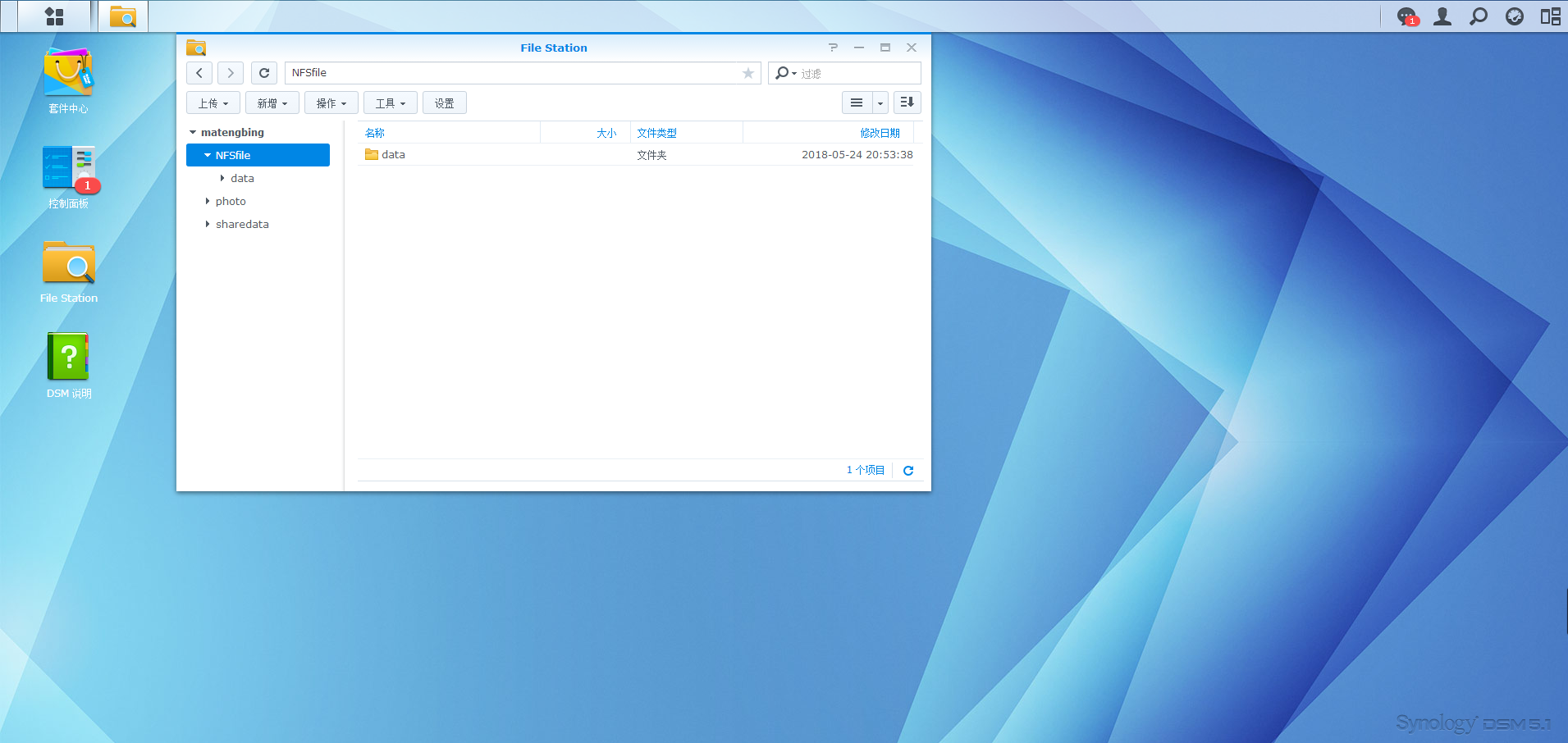The width and height of the screenshot is (1568, 743).
Task: Expand the photo folder tree arrow
Action: point(208,201)
